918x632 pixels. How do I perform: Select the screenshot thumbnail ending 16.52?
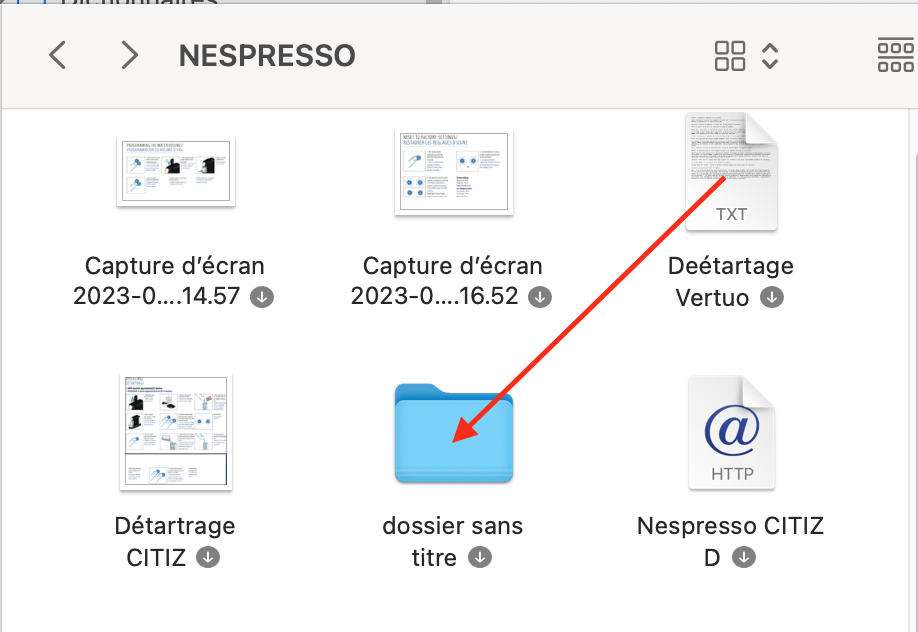pyautogui.click(x=454, y=172)
